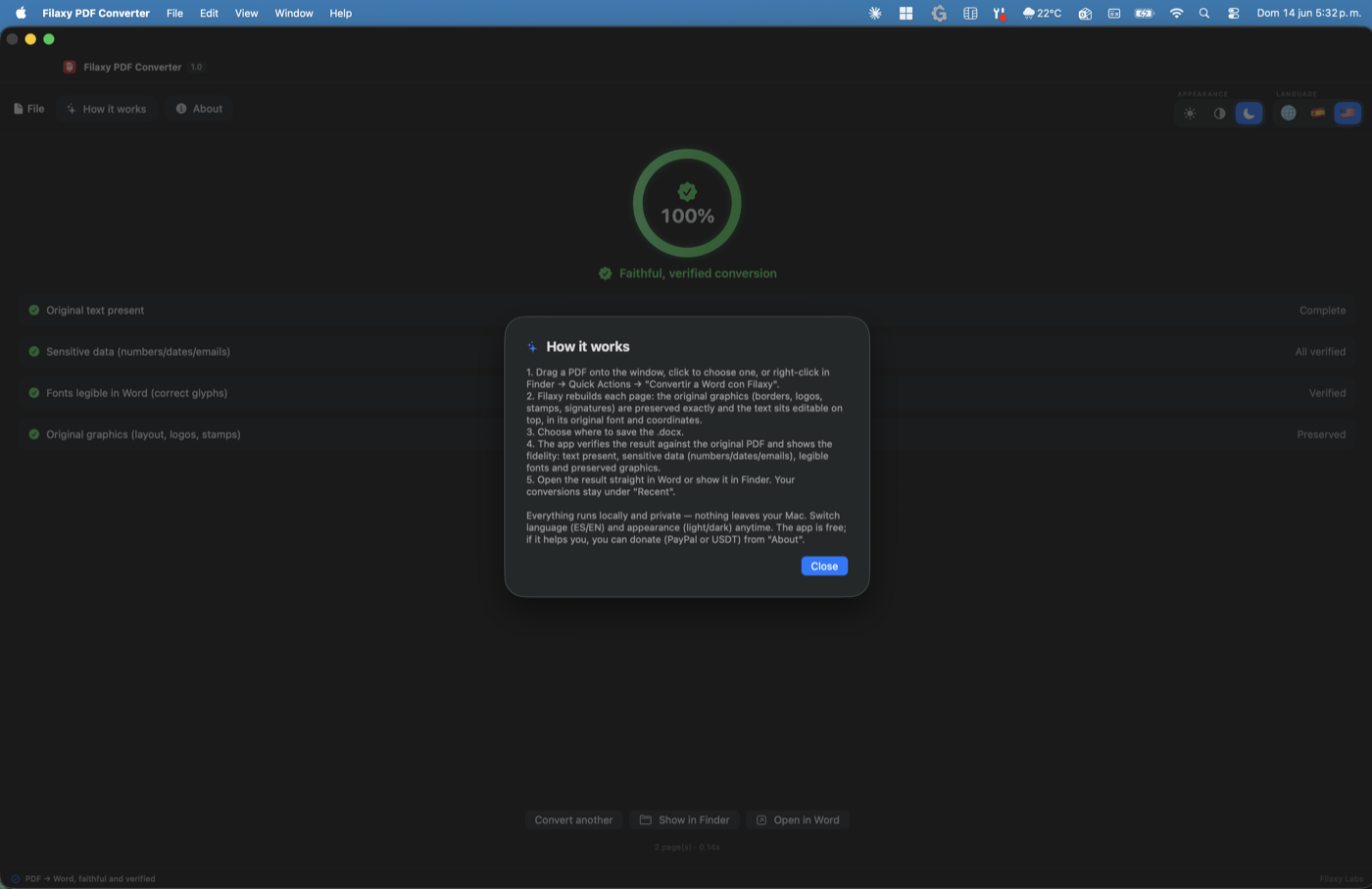
Task: Click the Sensitive data row check icon
Action: click(34, 351)
